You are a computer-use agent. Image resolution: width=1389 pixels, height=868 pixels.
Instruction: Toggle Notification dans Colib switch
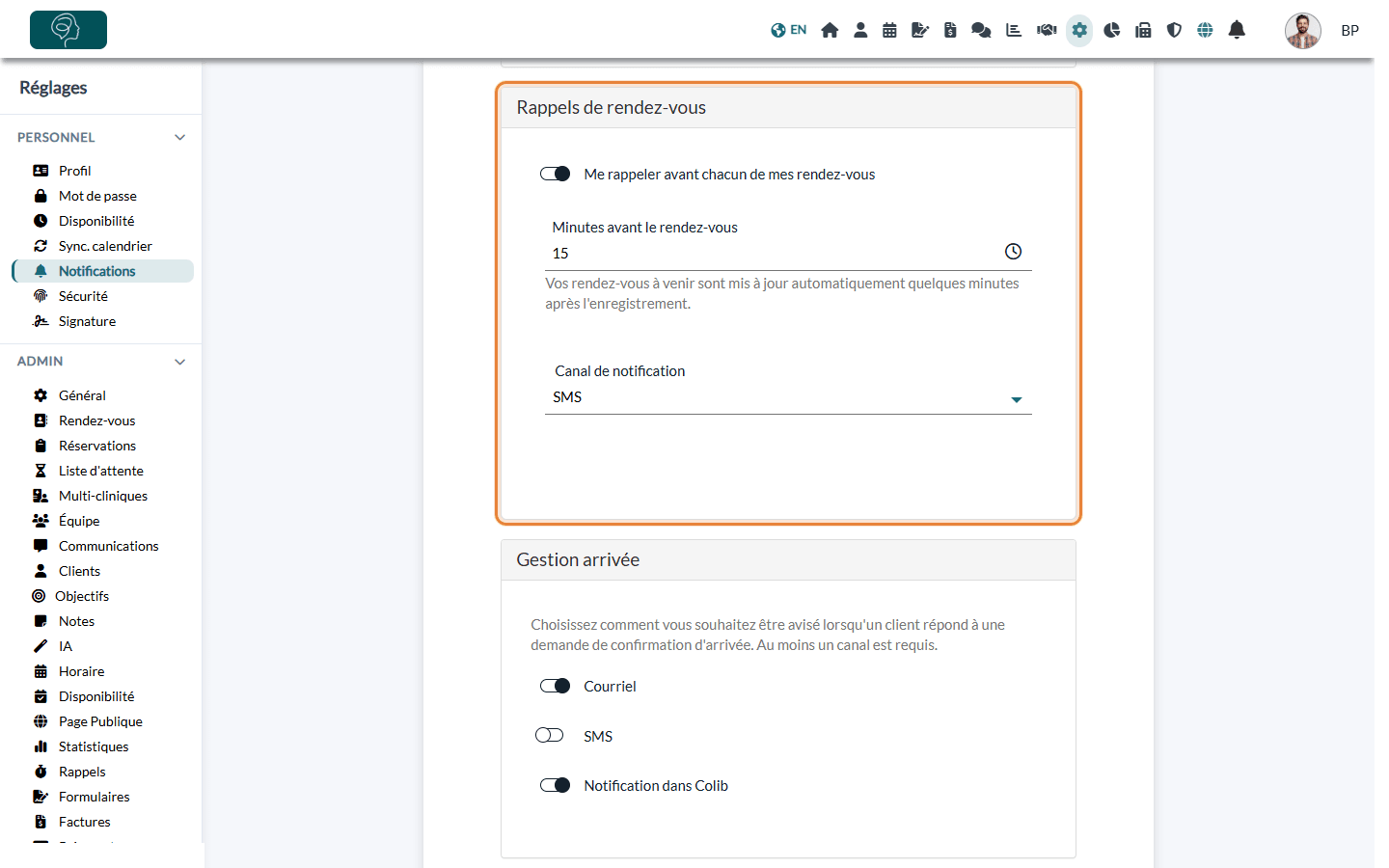coord(555,785)
